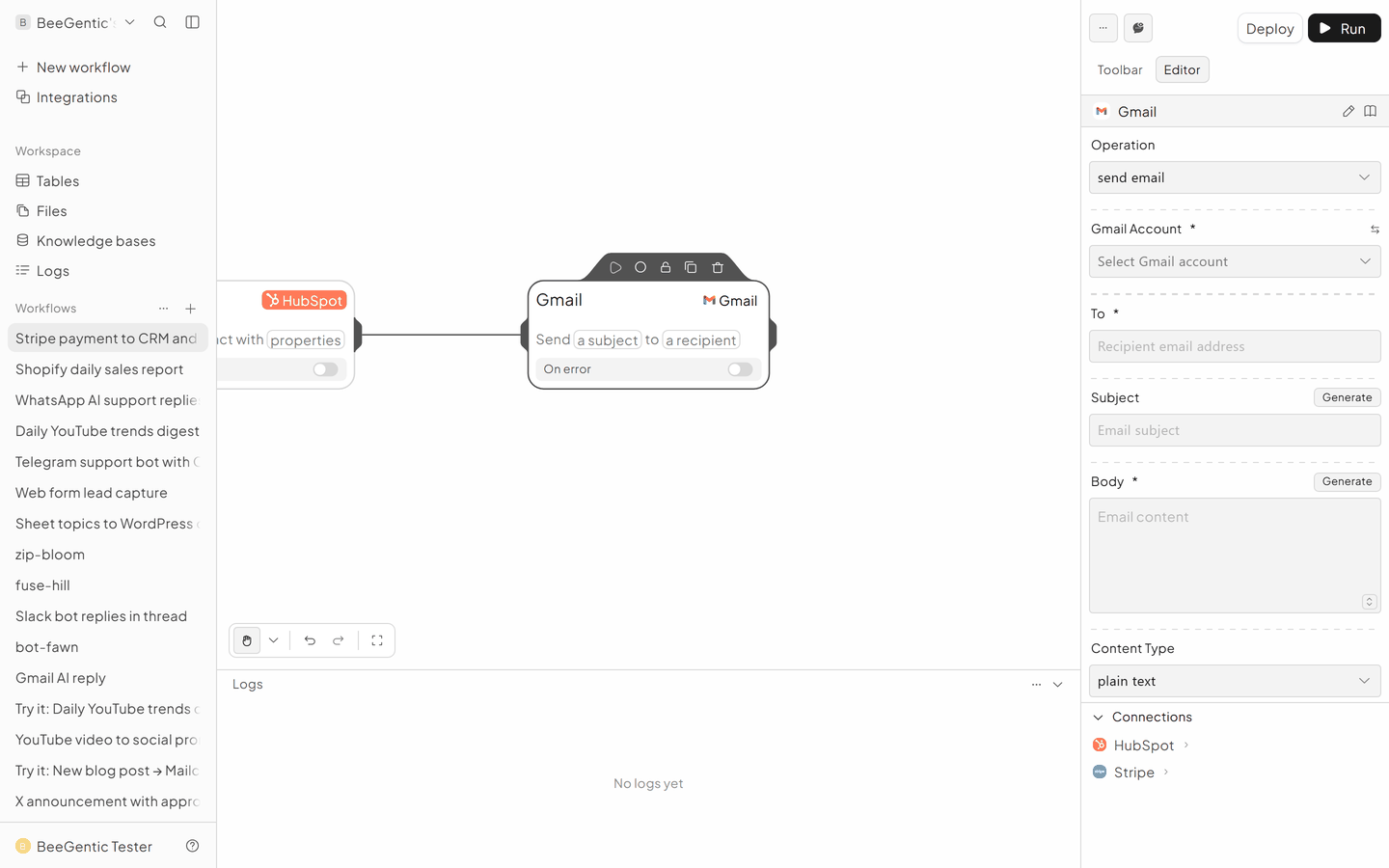This screenshot has width=1389, height=868.
Task: Open bot-fawn workflow
Action: [108, 647]
